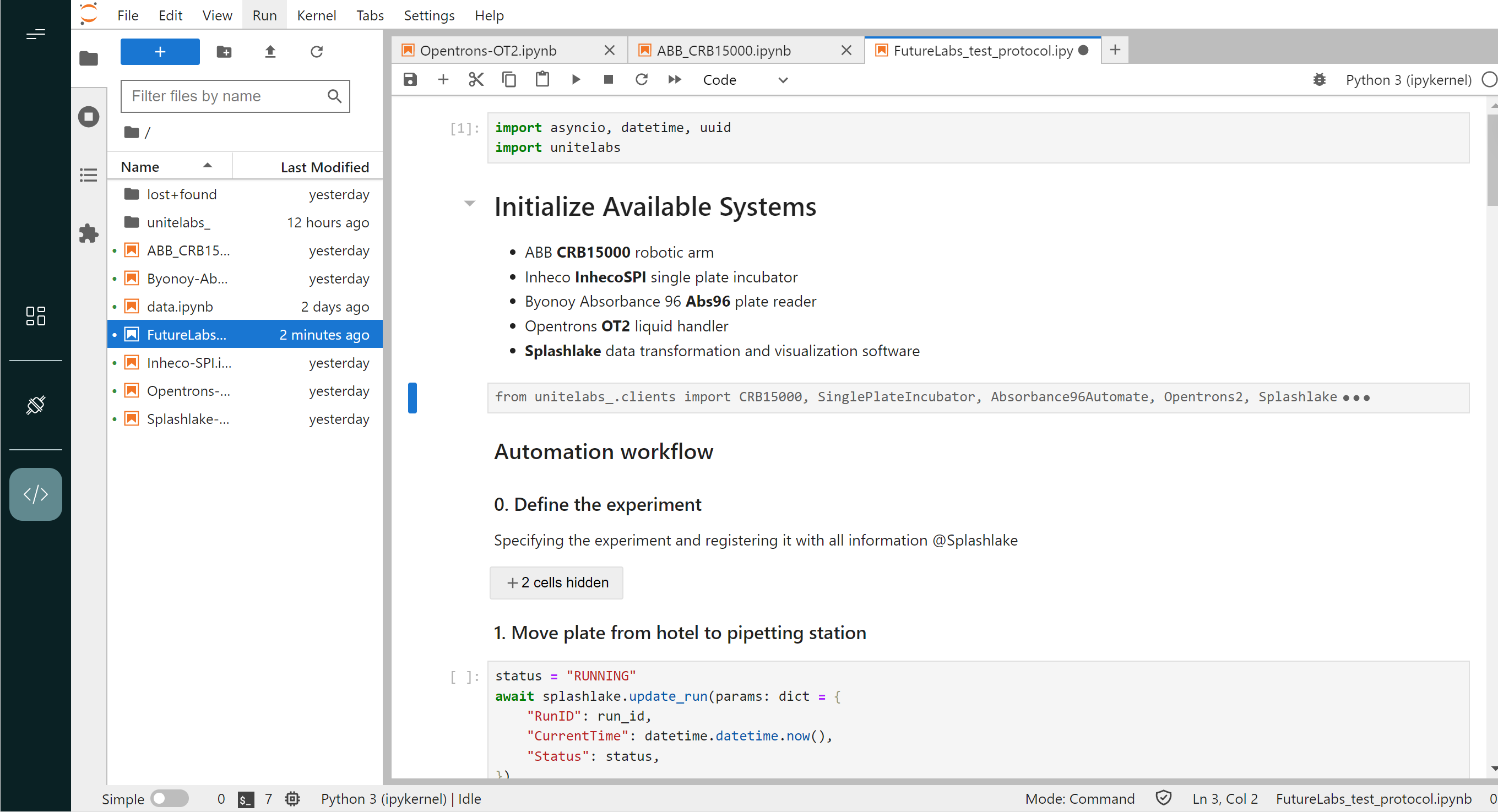Viewport: 1498px width, 812px height.
Task: Click the hamburger menu icon in dark sidebar
Action: tap(35, 34)
